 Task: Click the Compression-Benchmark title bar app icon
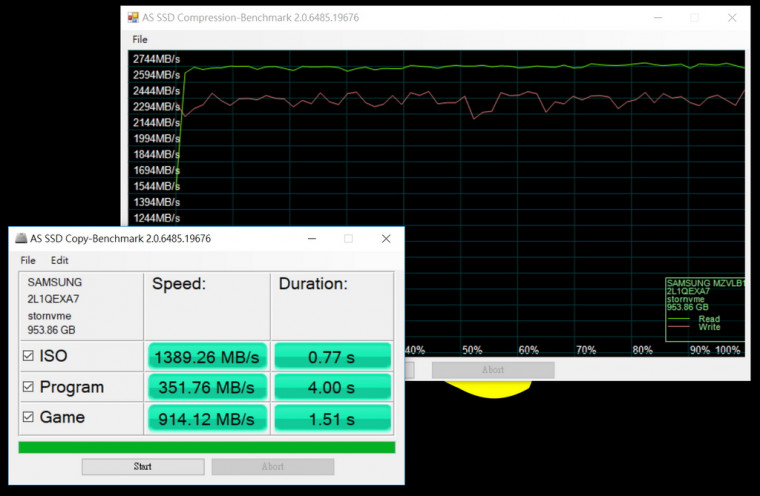click(133, 18)
